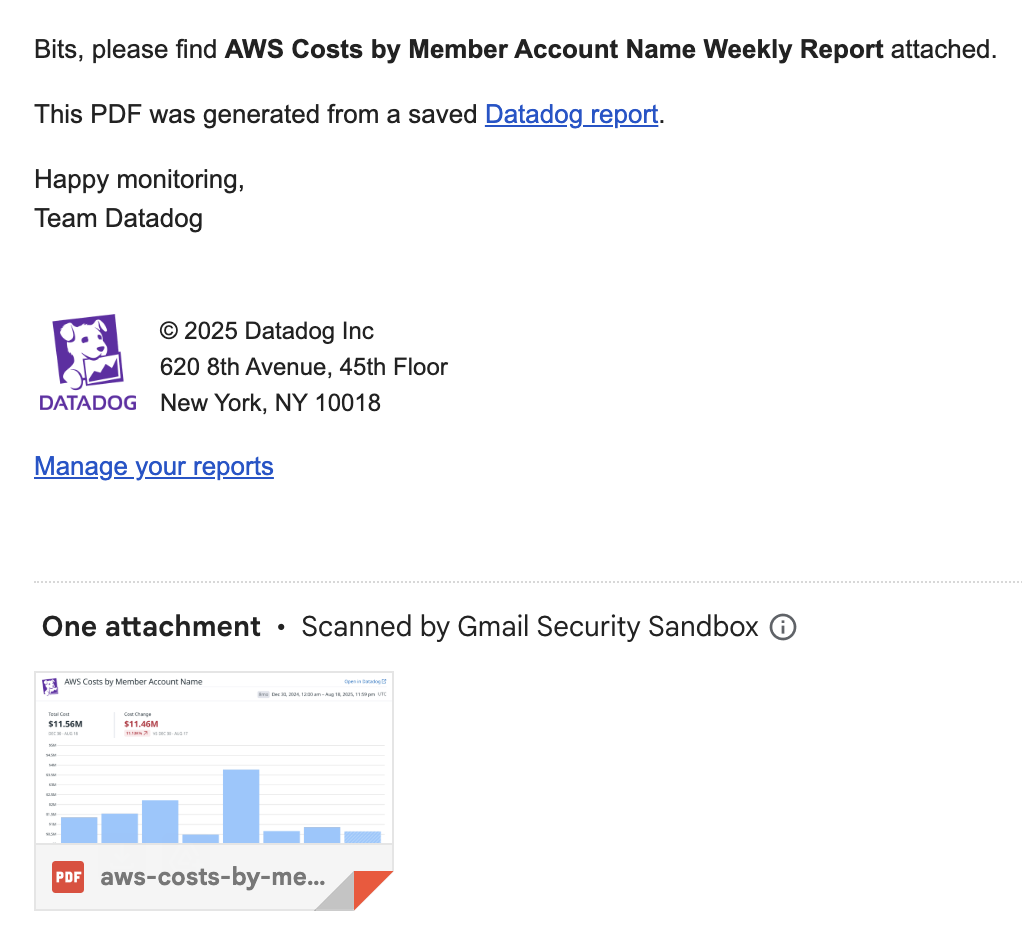This screenshot has width=1022, height=942.
Task: Click the tallest bar in the chart preview
Action: (241, 806)
